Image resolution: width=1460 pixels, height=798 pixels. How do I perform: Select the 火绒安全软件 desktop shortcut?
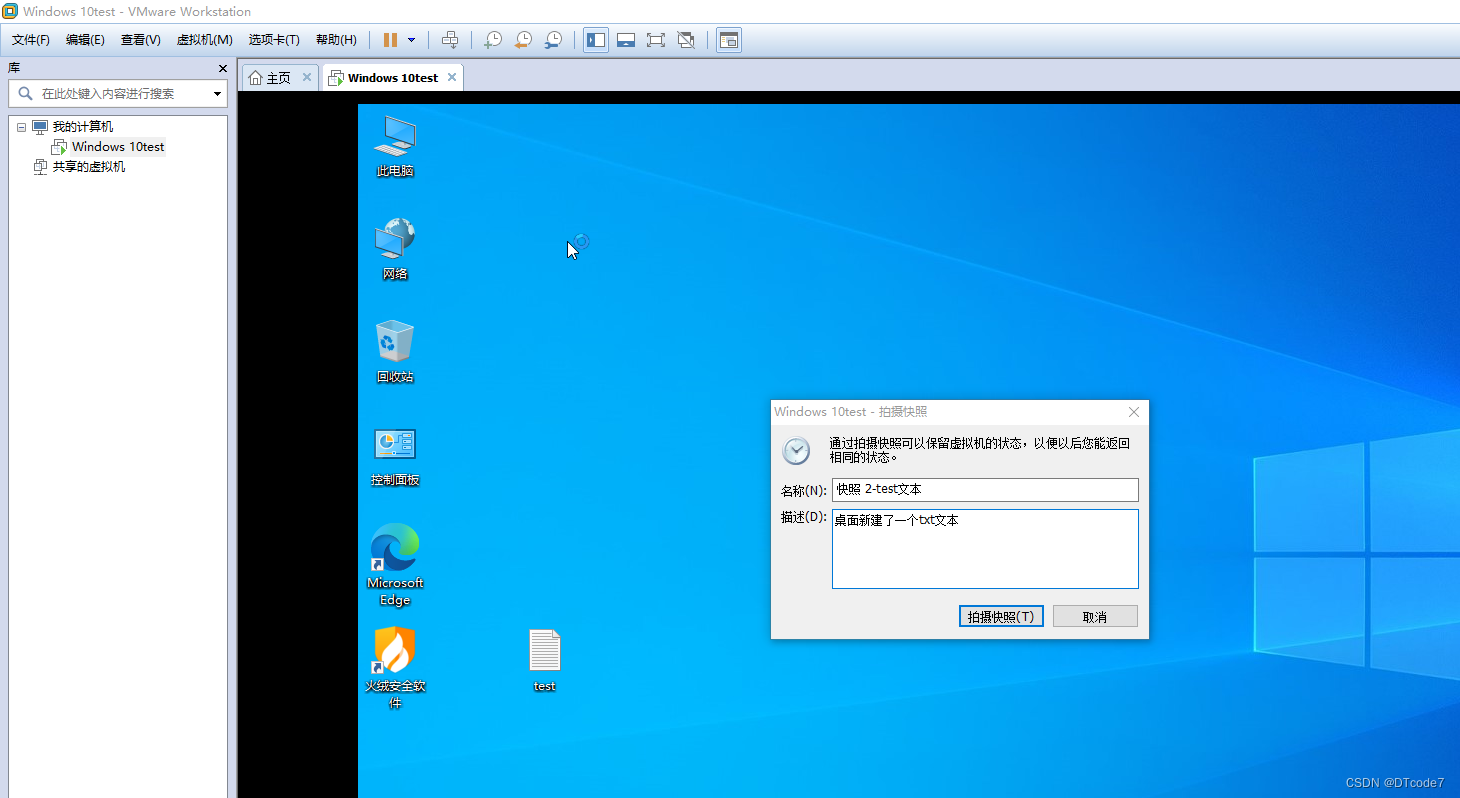tap(395, 668)
